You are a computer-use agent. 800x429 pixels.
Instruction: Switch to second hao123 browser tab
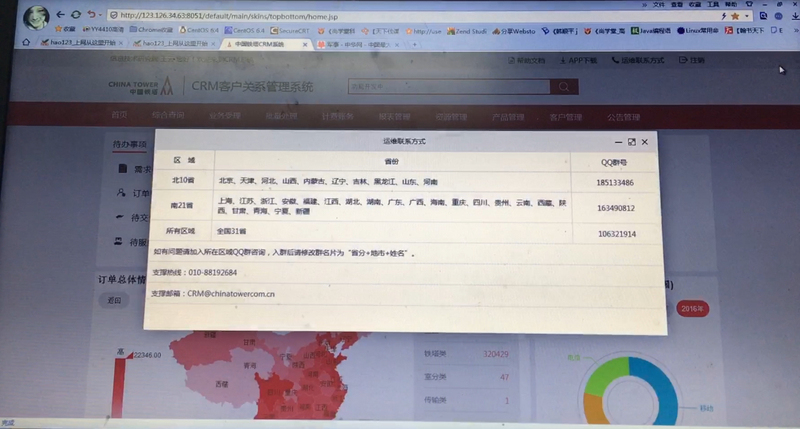[x=173, y=43]
